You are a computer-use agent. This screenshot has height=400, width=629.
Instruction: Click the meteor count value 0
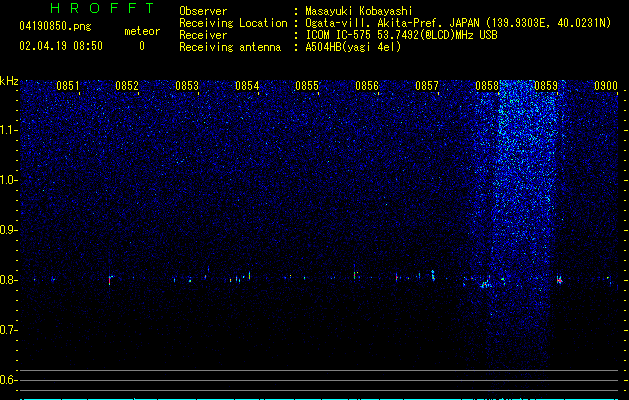click(142, 46)
